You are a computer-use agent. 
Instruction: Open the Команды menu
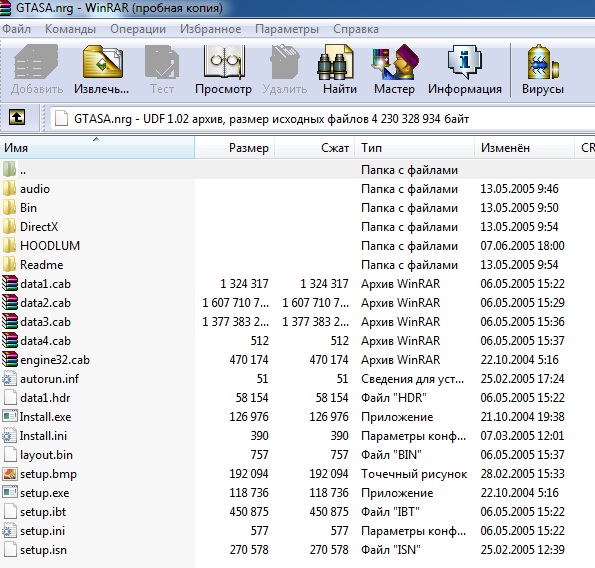[x=70, y=29]
